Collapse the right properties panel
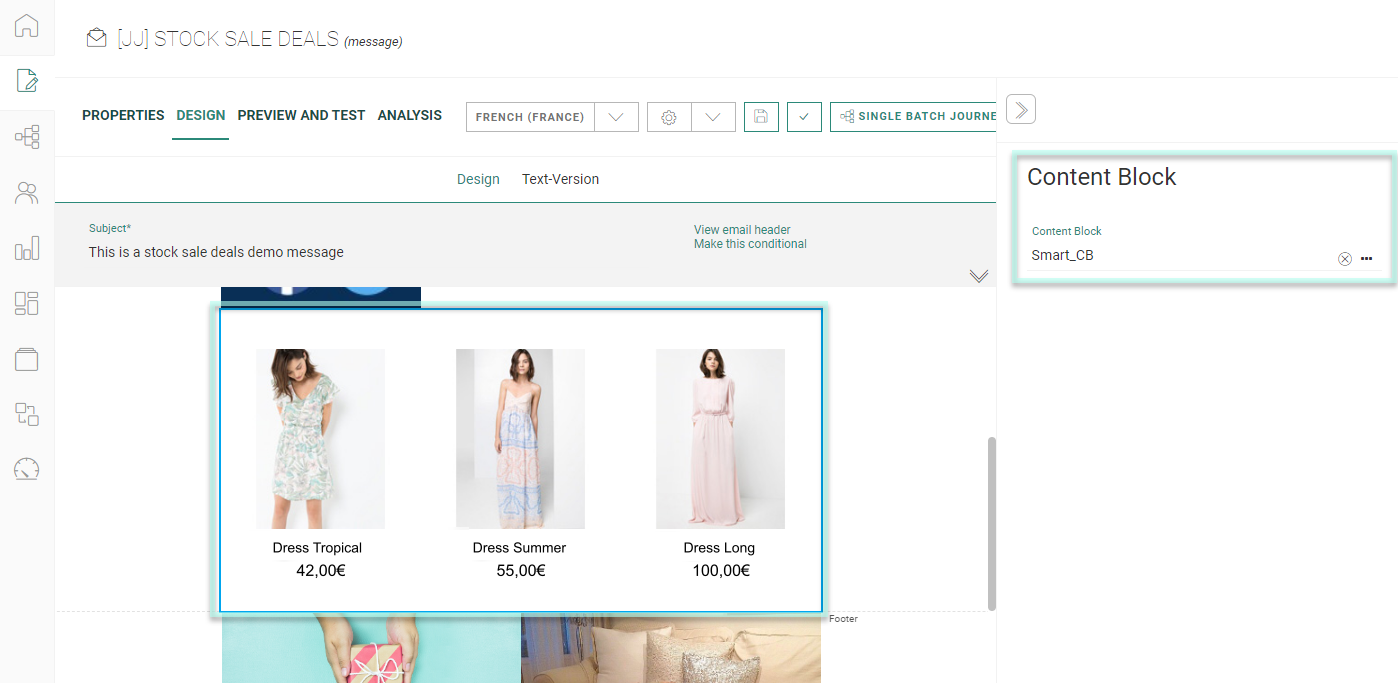Screen dimensions: 1398x683 (x=1021, y=109)
